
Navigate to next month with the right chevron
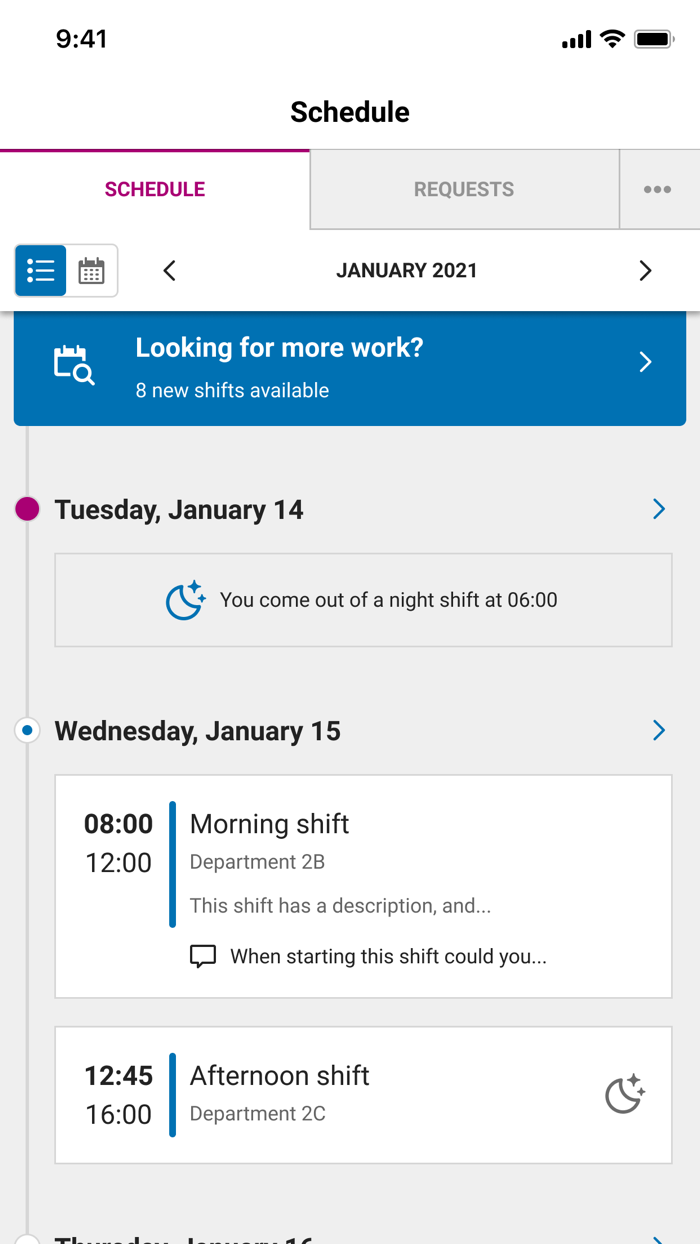645,270
